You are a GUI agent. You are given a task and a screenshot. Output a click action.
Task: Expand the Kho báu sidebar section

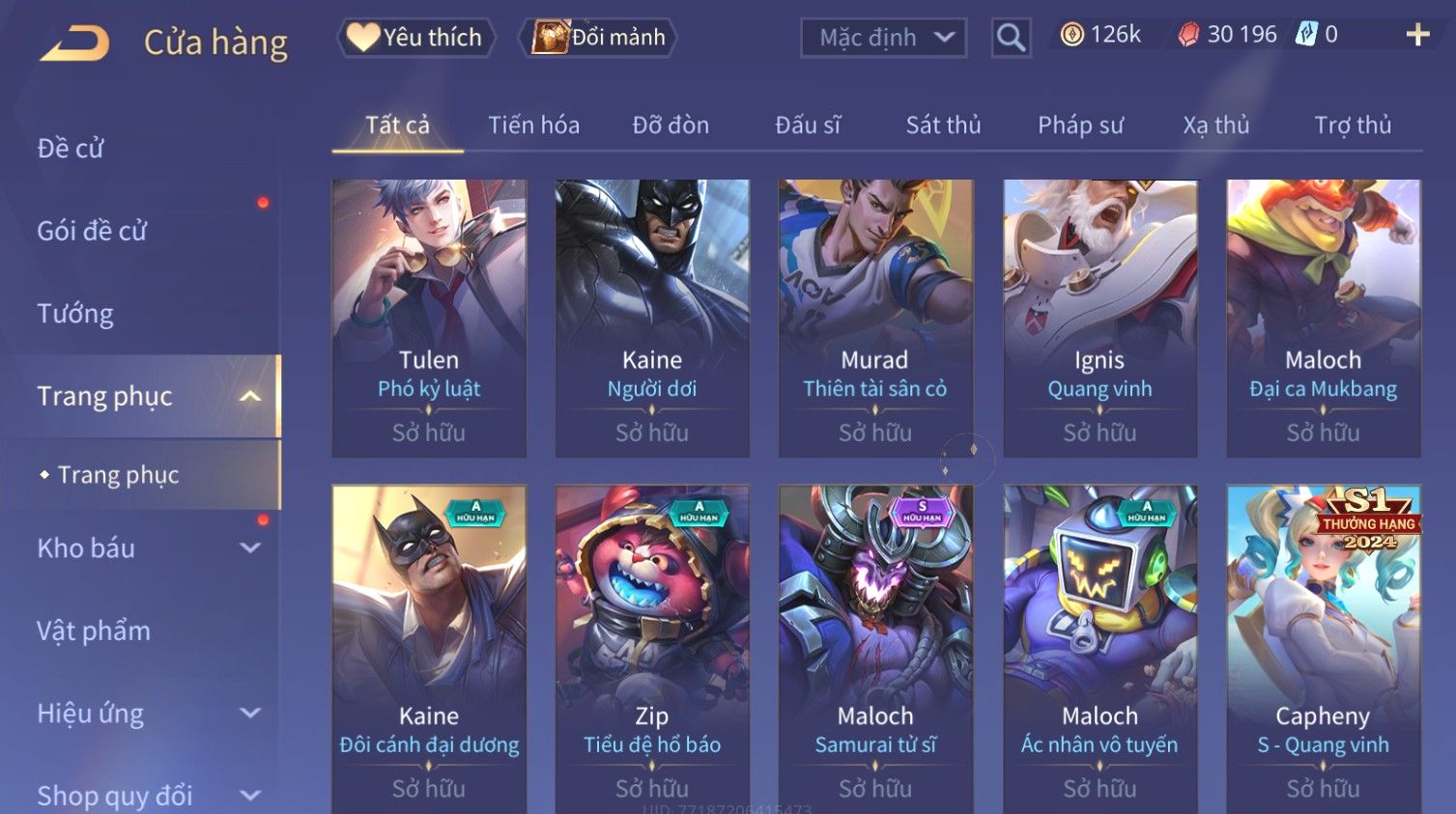(250, 548)
